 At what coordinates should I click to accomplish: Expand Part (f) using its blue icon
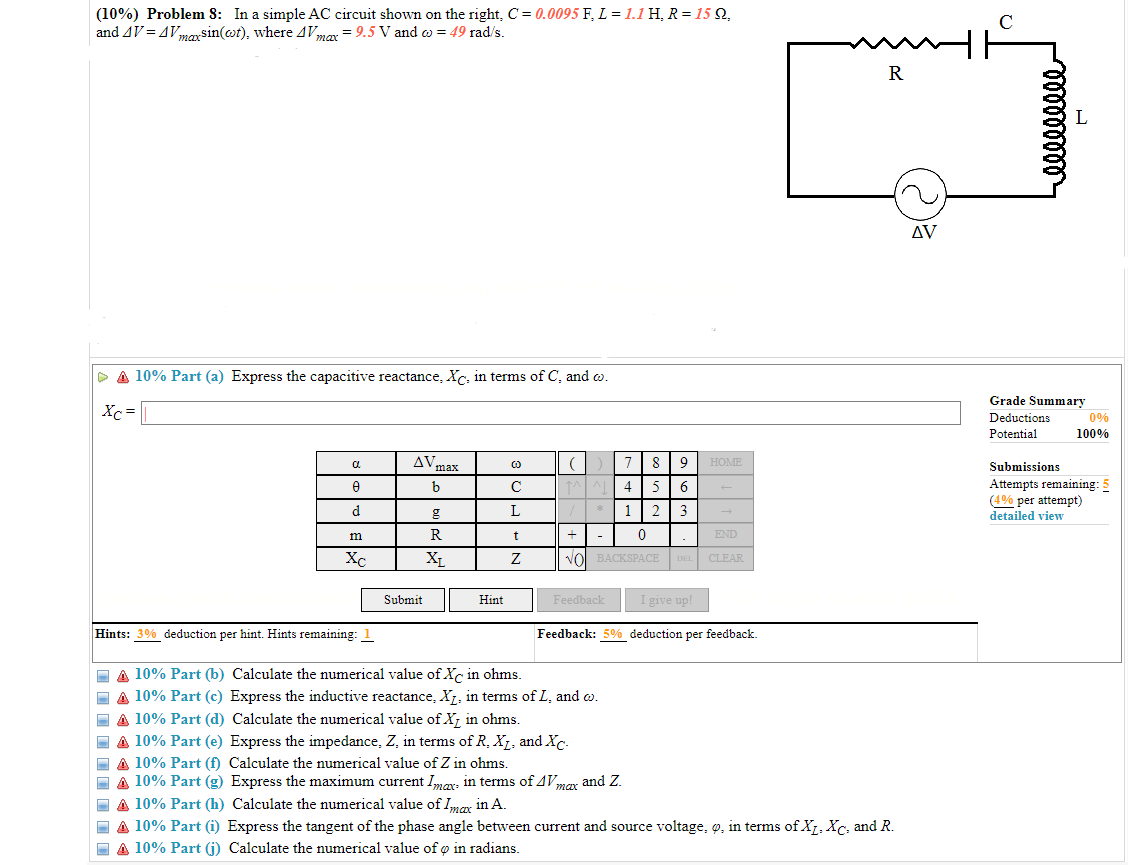point(103,764)
